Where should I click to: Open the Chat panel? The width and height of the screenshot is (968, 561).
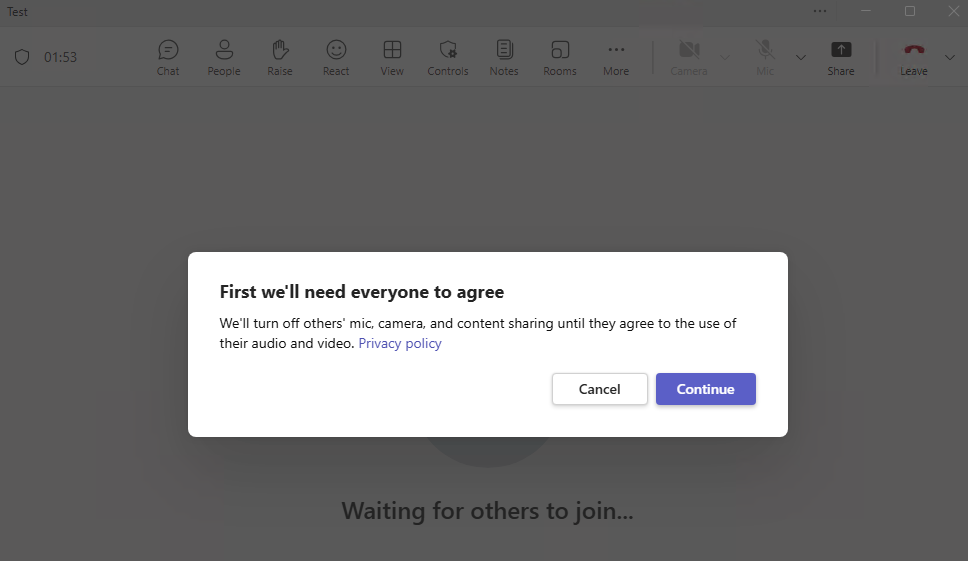pos(168,57)
